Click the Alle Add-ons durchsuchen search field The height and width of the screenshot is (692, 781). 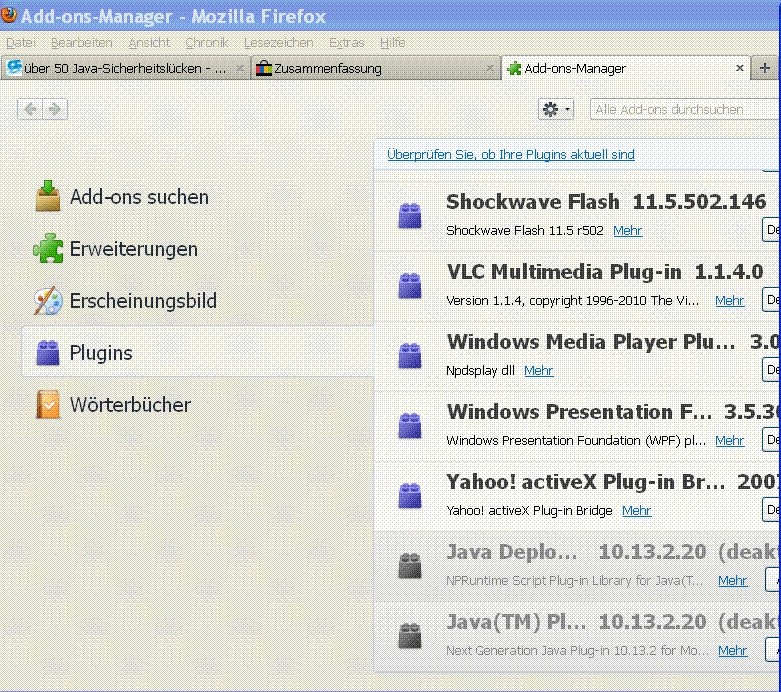click(x=680, y=109)
